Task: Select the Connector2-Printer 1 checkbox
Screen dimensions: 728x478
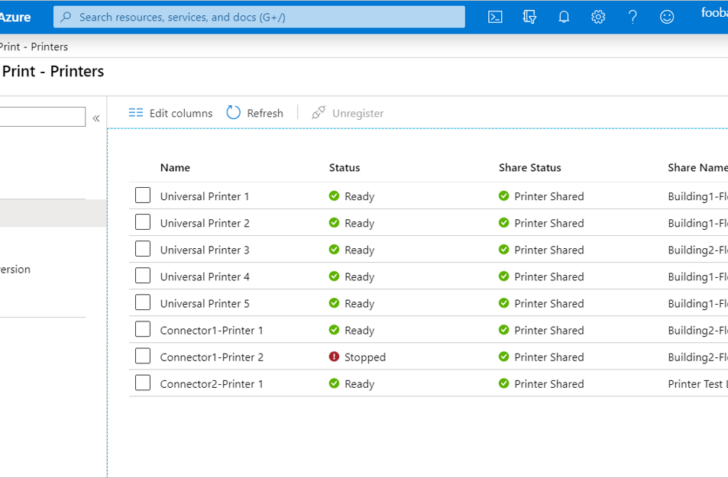Action: tap(143, 383)
